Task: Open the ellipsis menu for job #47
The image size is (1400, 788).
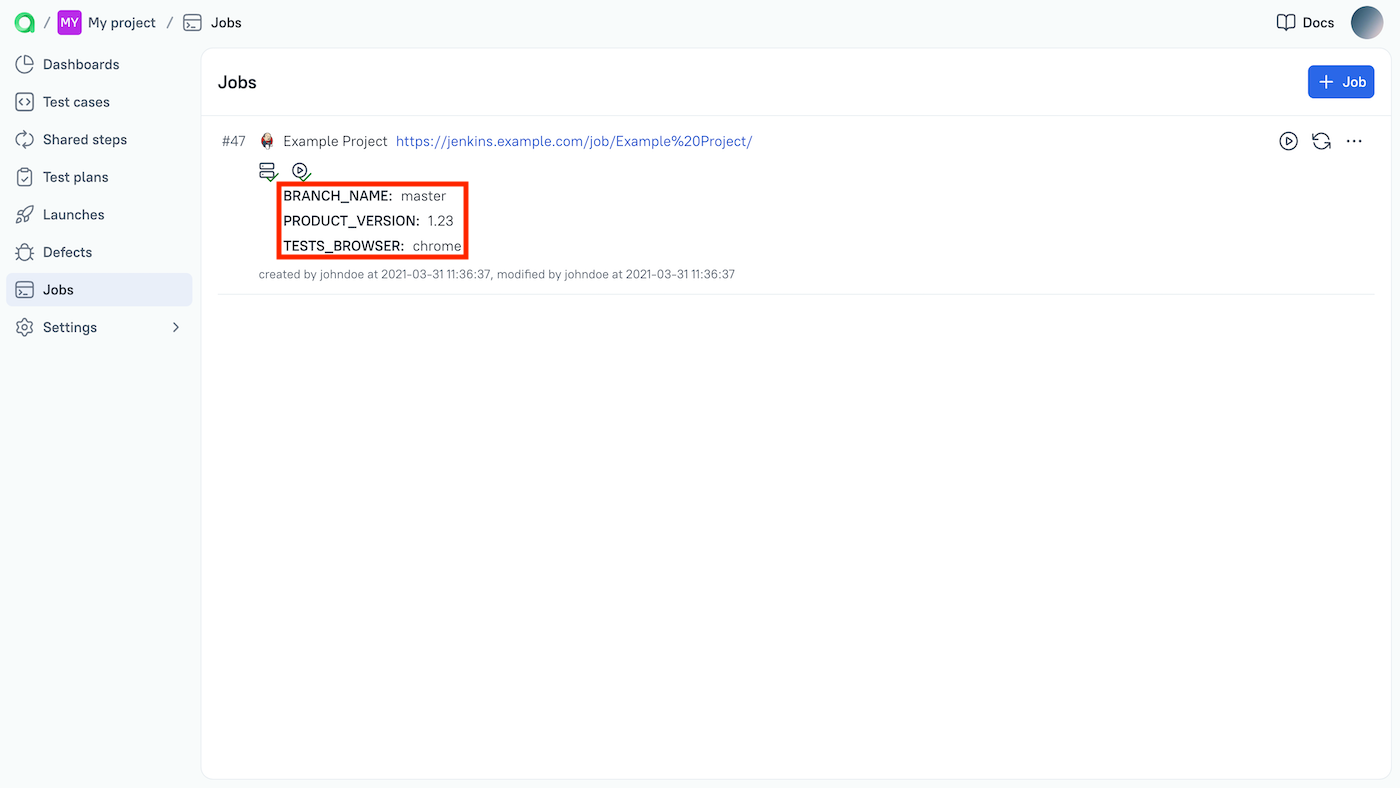Action: [x=1354, y=141]
